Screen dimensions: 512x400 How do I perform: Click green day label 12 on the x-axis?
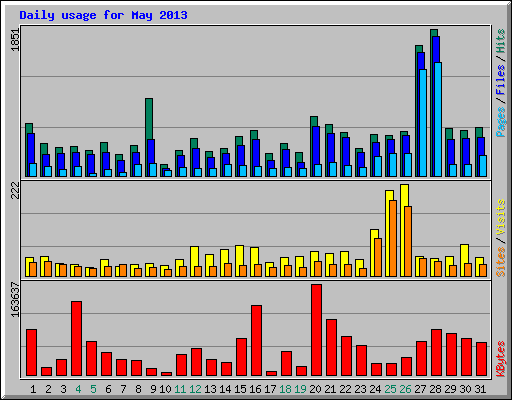coord(195,389)
